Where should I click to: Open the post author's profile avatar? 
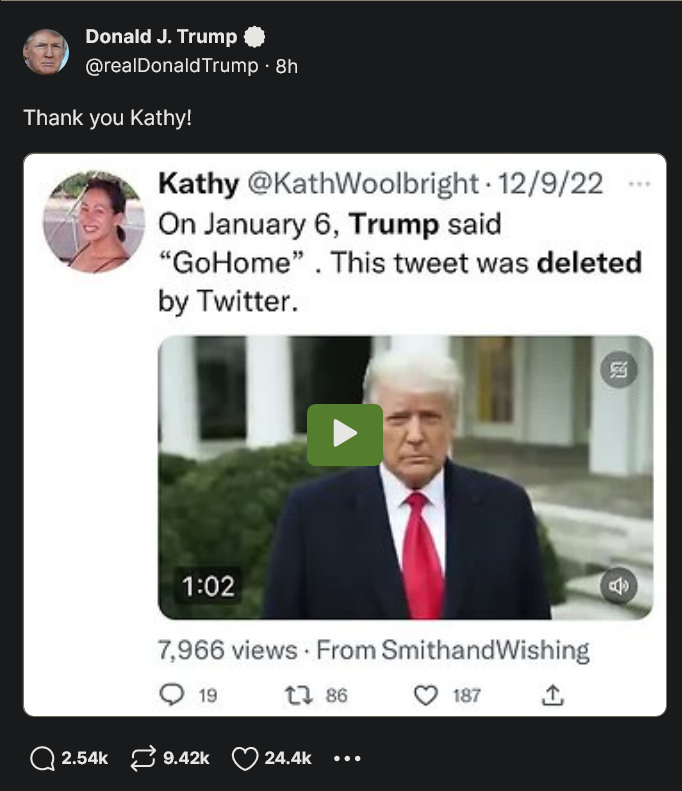tap(46, 51)
